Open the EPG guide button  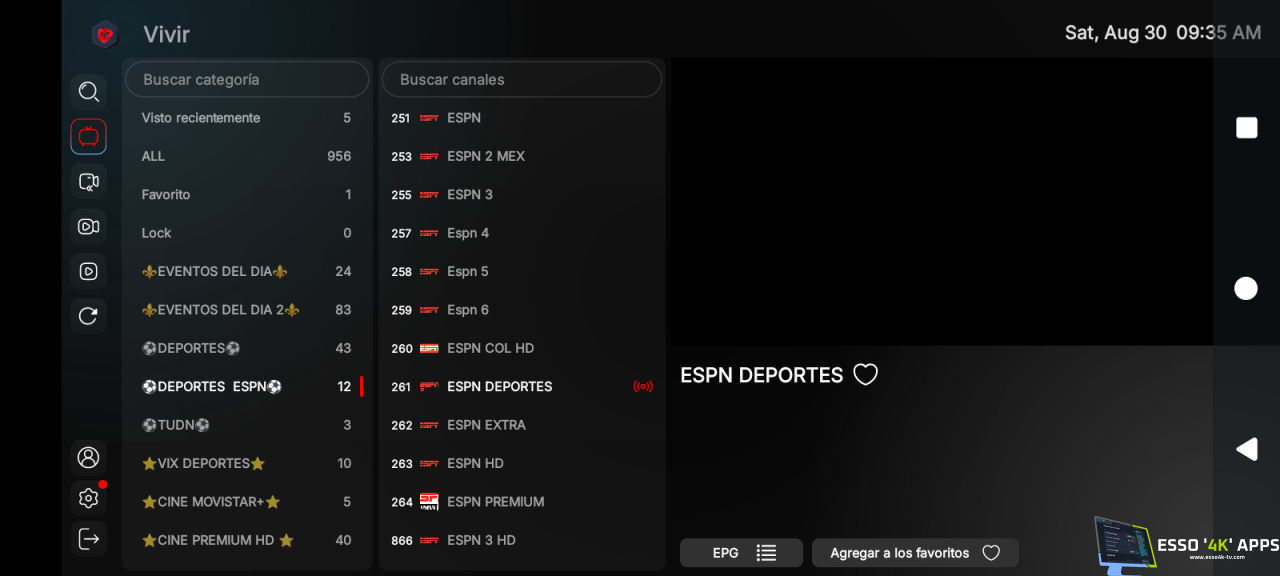[741, 553]
